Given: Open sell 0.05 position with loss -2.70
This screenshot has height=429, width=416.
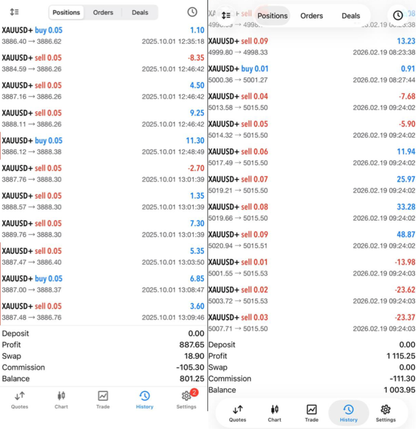Looking at the screenshot, I should [x=103, y=174].
